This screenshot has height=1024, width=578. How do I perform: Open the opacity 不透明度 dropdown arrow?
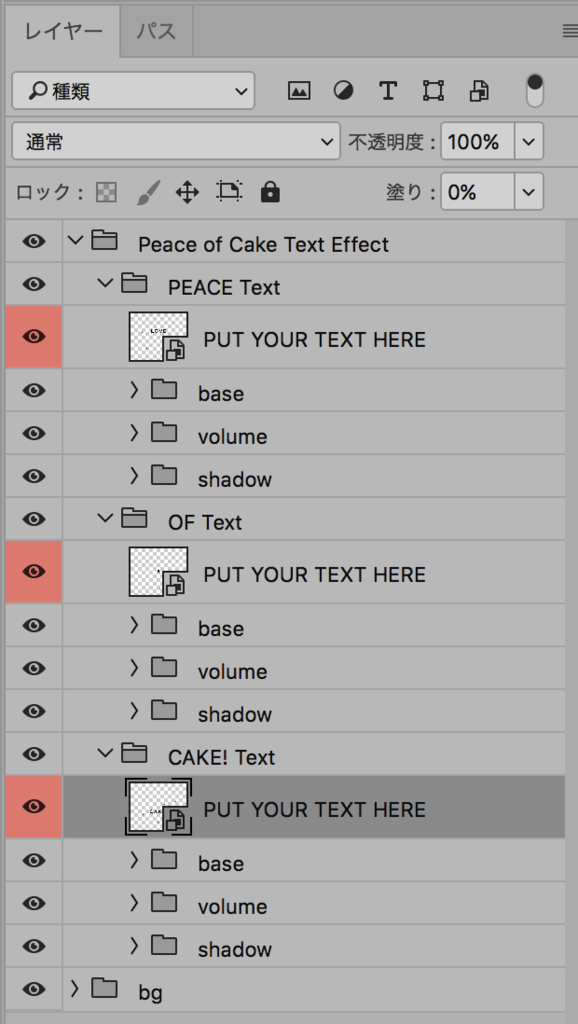tap(529, 141)
